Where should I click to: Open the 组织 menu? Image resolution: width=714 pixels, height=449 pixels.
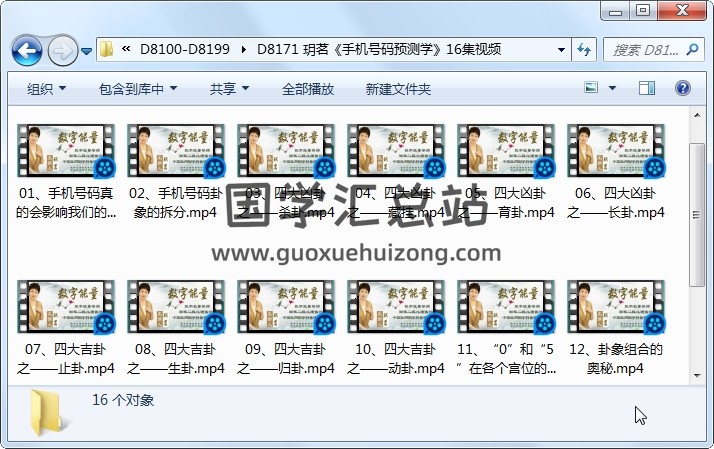[46, 89]
